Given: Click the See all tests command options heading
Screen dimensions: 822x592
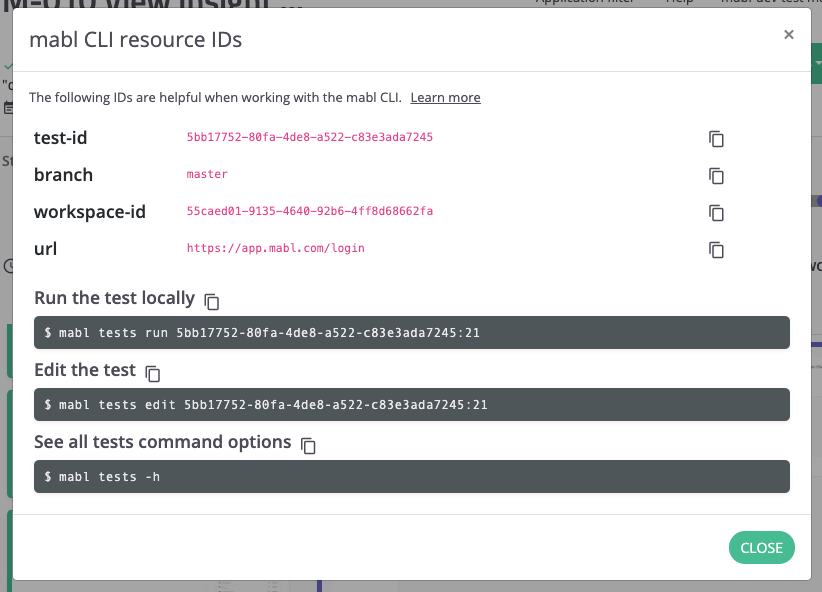Looking at the screenshot, I should pos(163,442).
